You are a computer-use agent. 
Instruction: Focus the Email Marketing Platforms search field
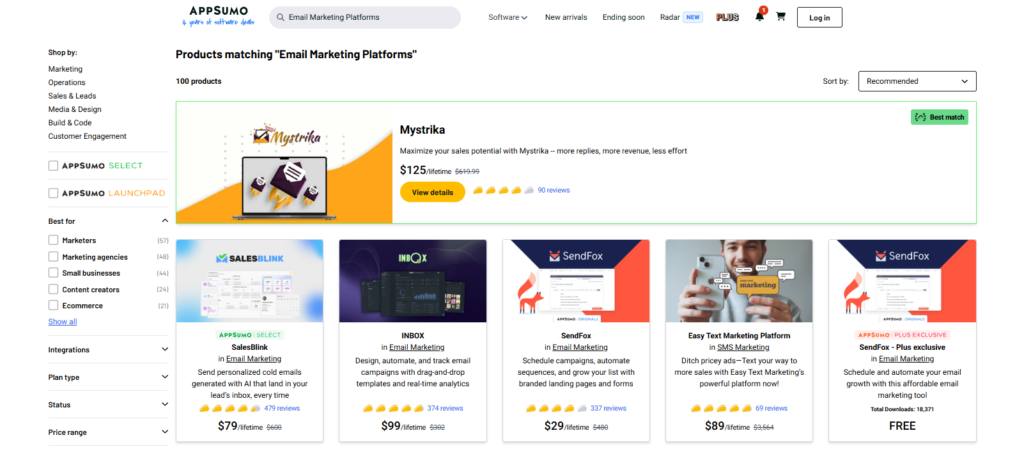(x=364, y=18)
